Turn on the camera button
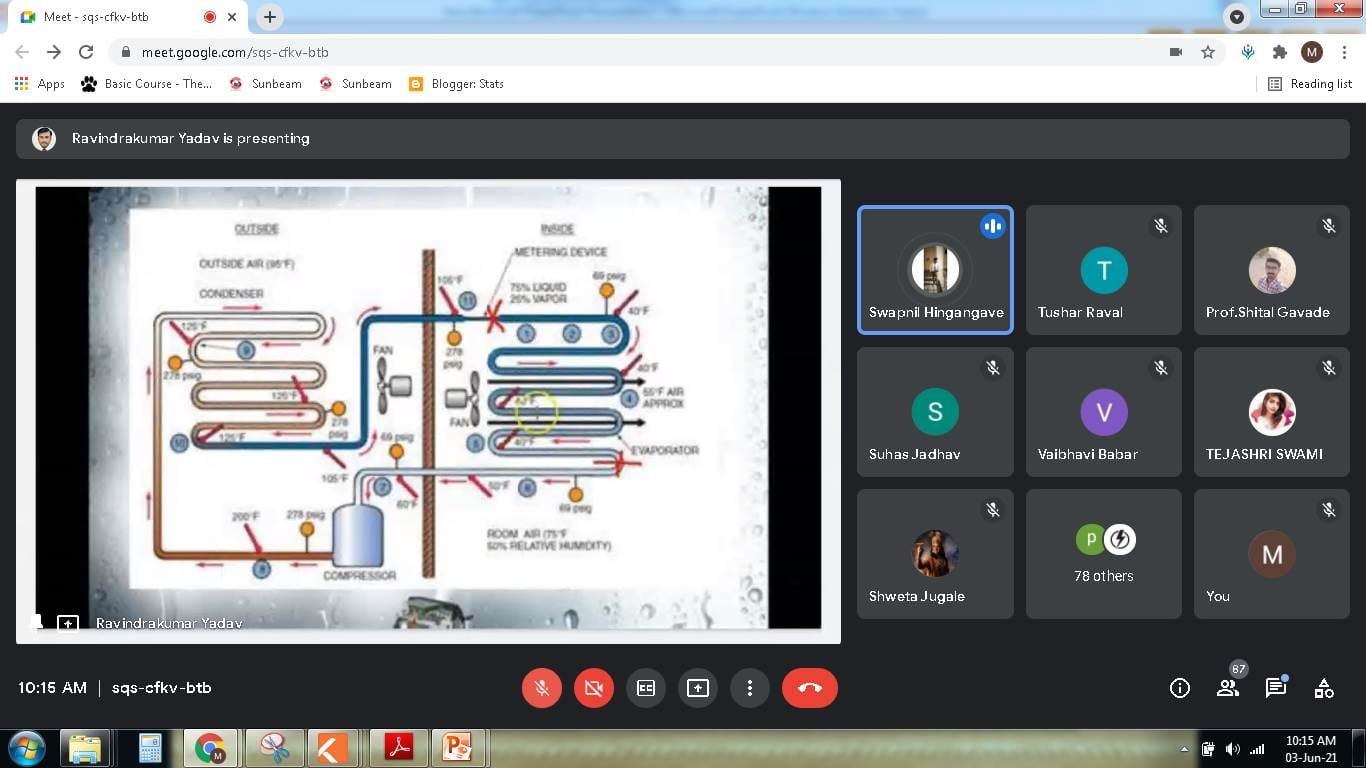The width and height of the screenshot is (1366, 768). coord(593,688)
